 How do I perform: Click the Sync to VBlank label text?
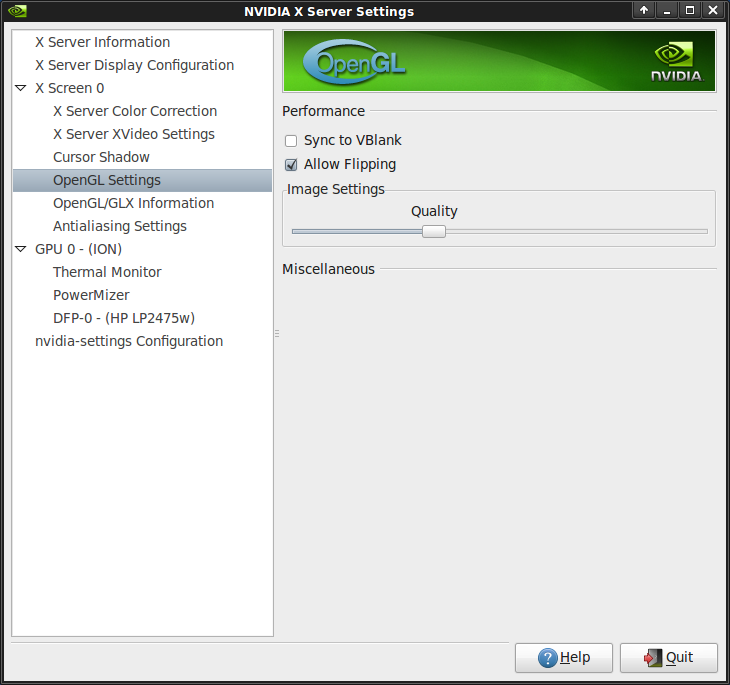click(x=352, y=140)
